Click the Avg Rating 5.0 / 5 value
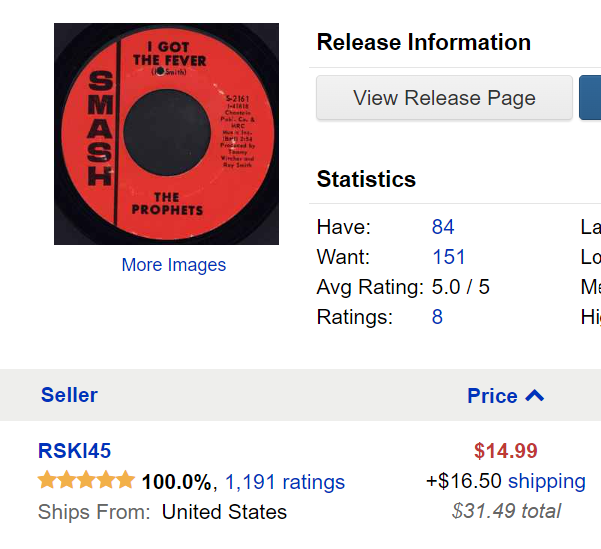 pyautogui.click(x=460, y=287)
